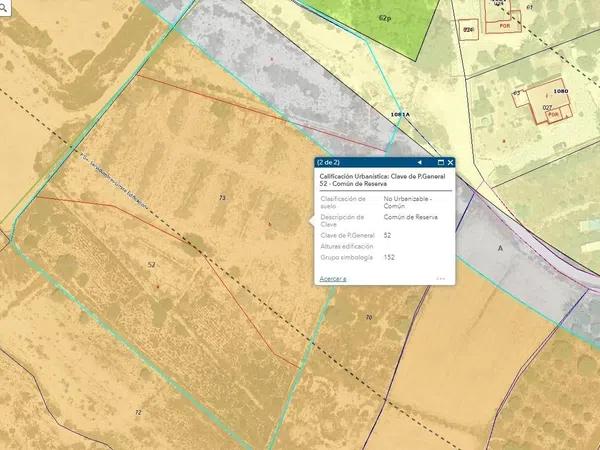Select the building labeled 1080
600x450 pixels.
click(559, 92)
